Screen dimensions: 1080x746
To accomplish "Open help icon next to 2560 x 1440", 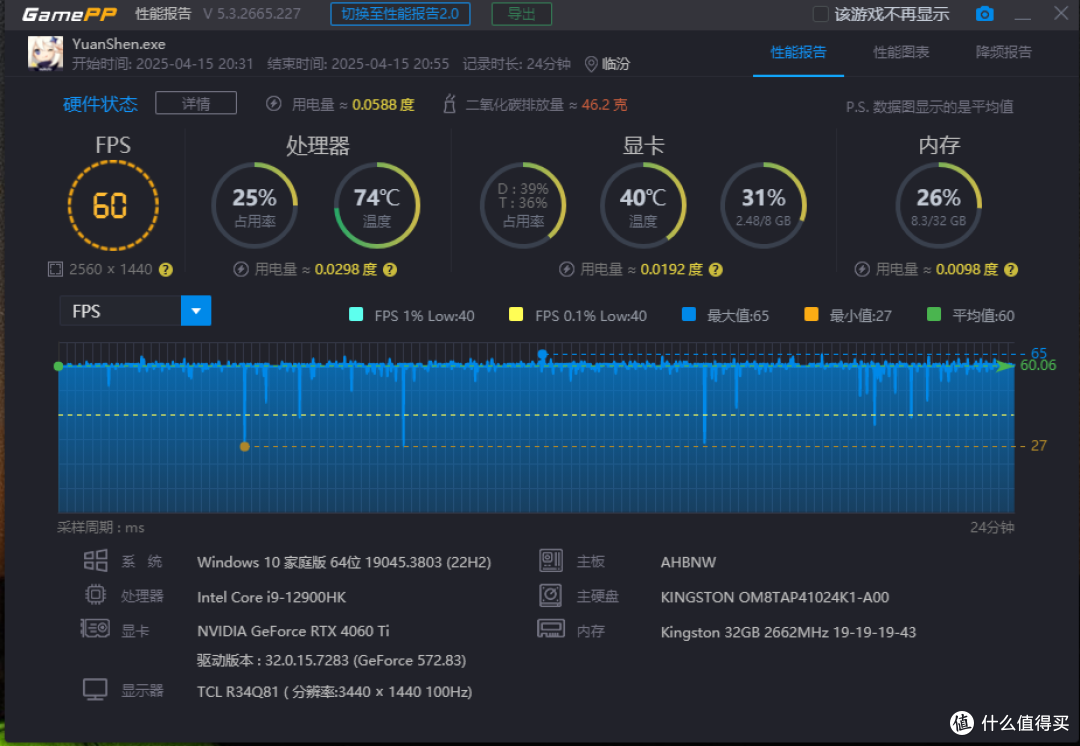I will click(166, 269).
